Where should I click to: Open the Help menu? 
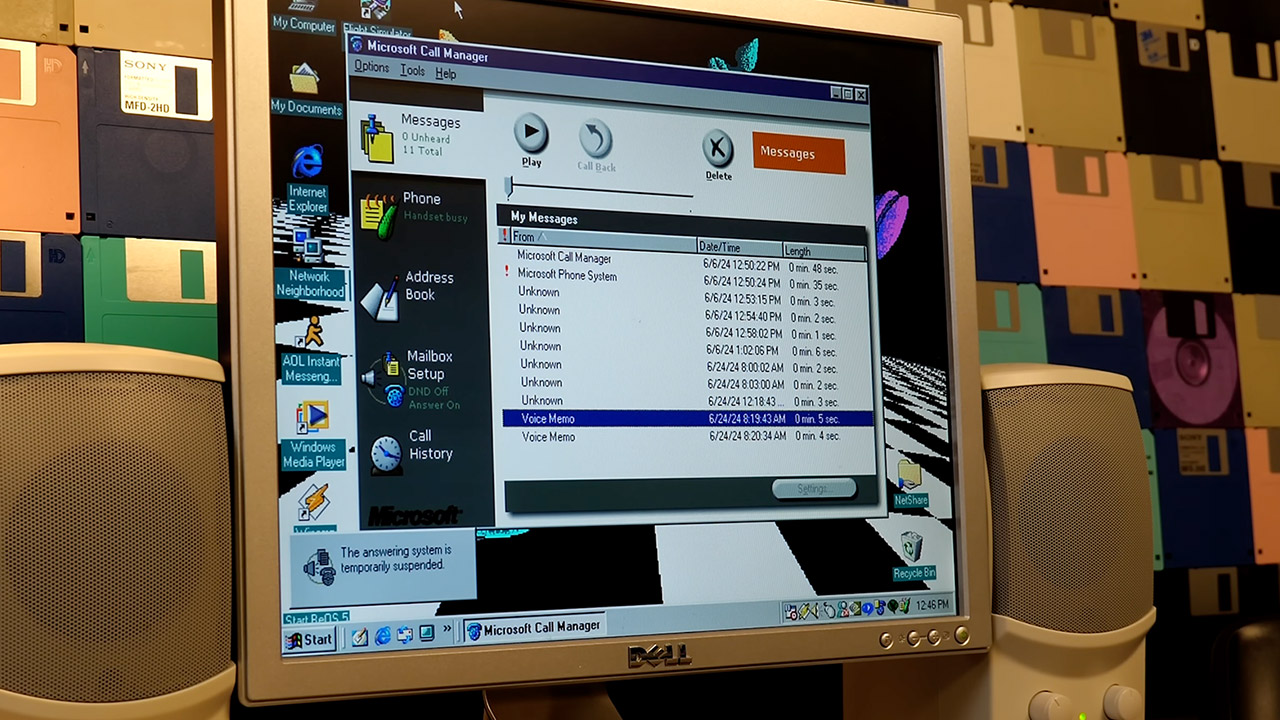click(x=446, y=74)
